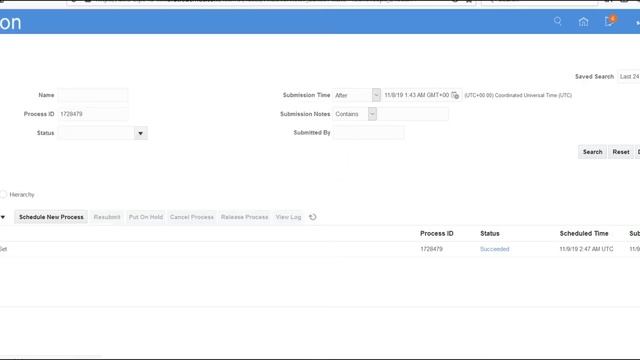Click the Put On Hold button

tap(146, 217)
